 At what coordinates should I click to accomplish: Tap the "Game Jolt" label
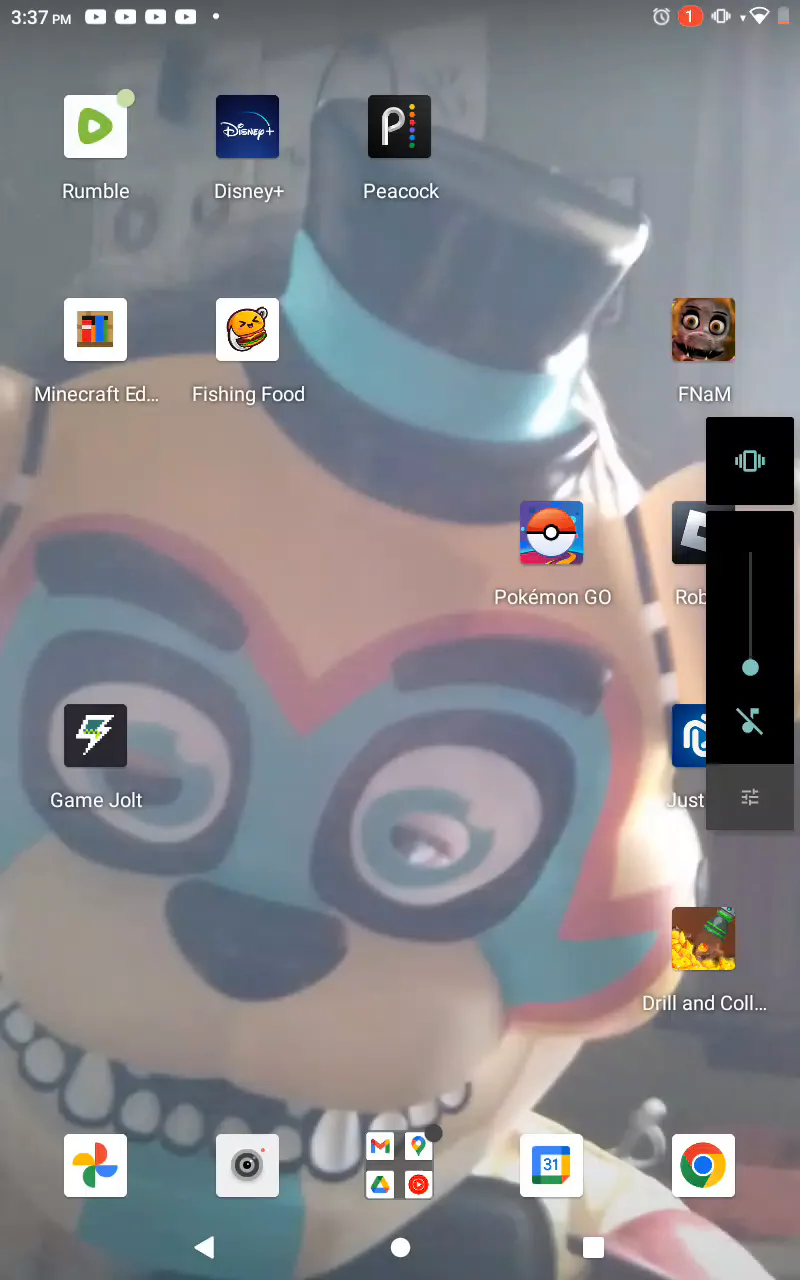[96, 800]
